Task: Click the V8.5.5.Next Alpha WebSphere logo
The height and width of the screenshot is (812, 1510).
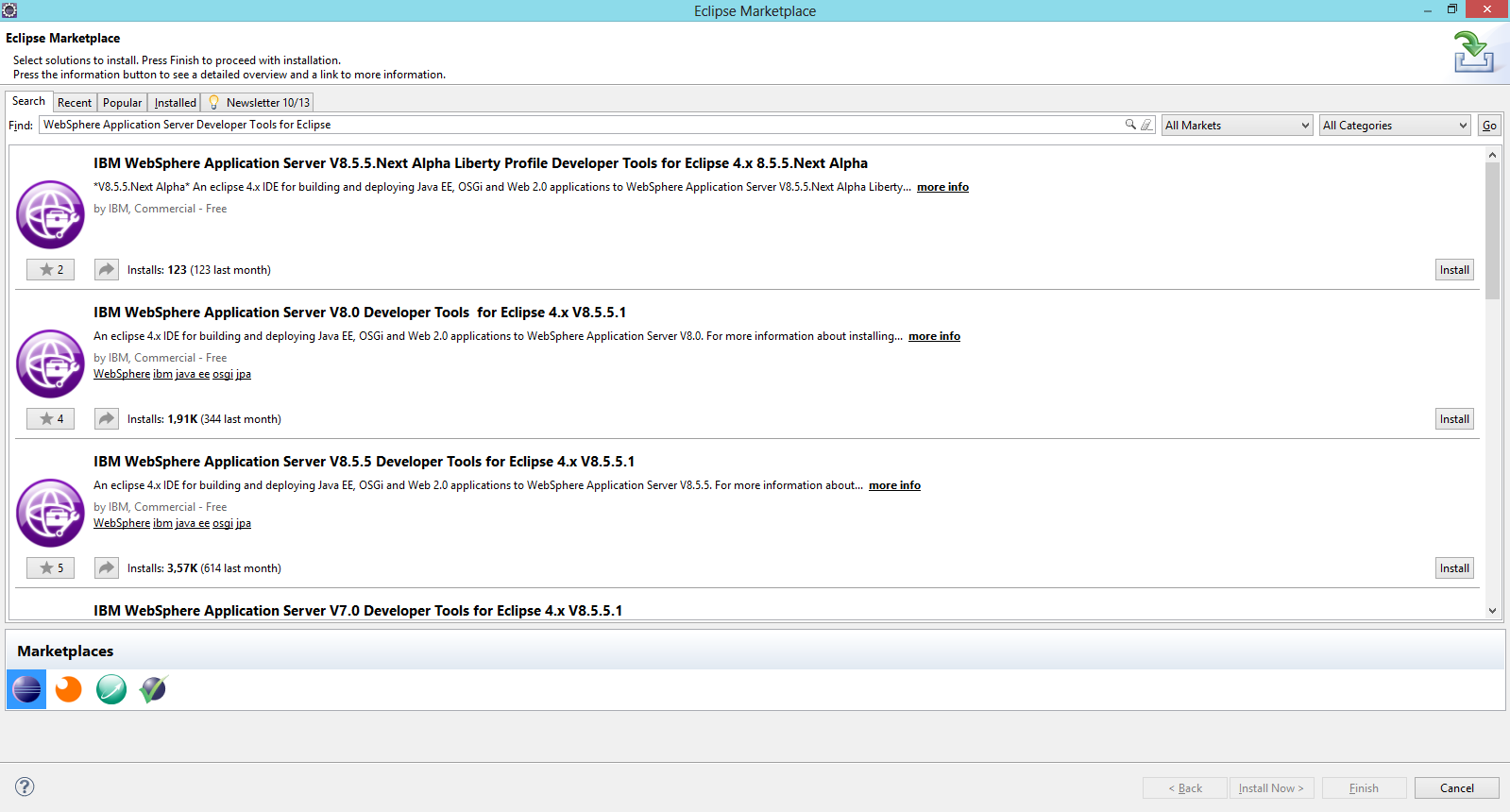Action: click(x=51, y=214)
